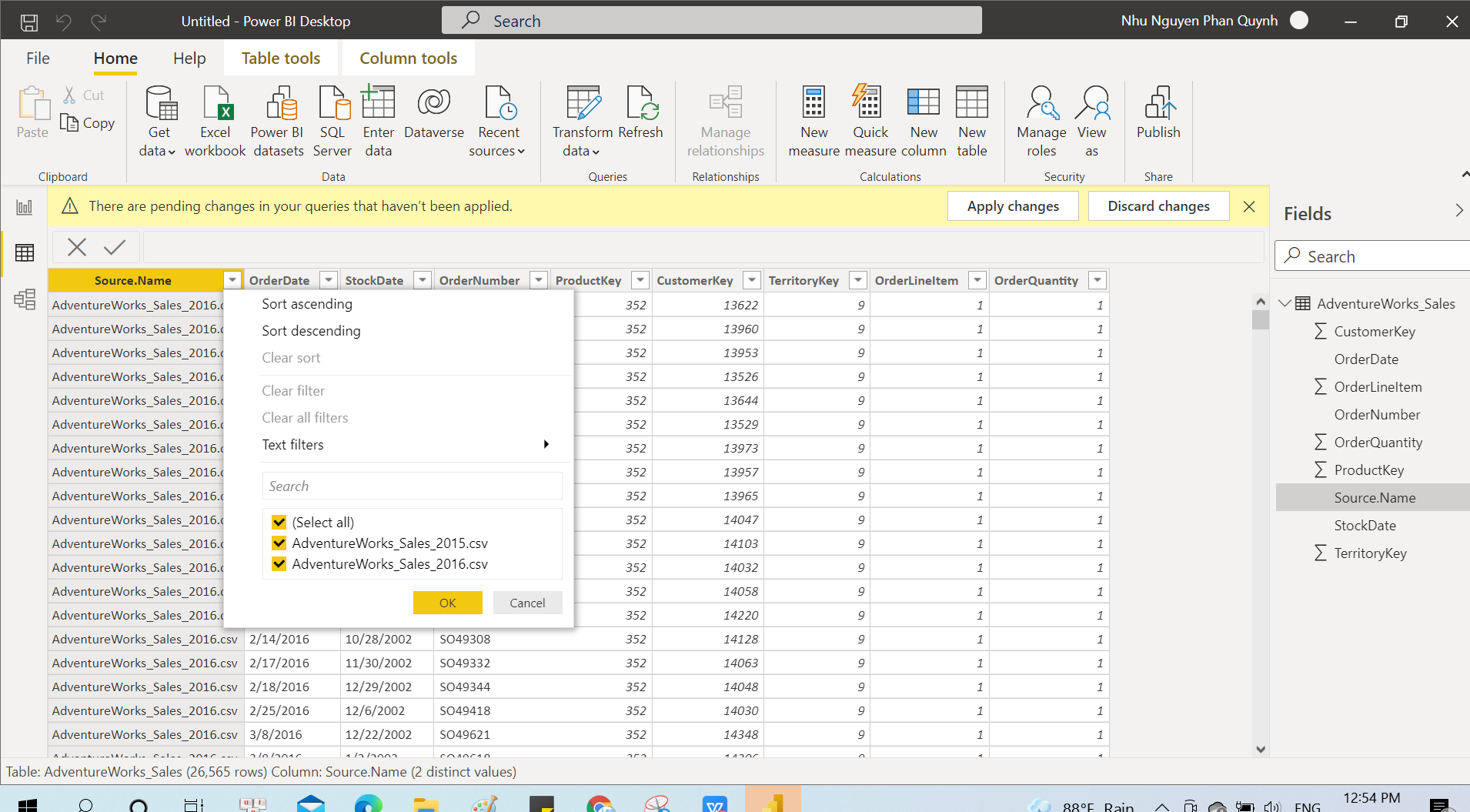
Task: Open OrderQuantity column filter dropdown
Action: tap(1098, 280)
